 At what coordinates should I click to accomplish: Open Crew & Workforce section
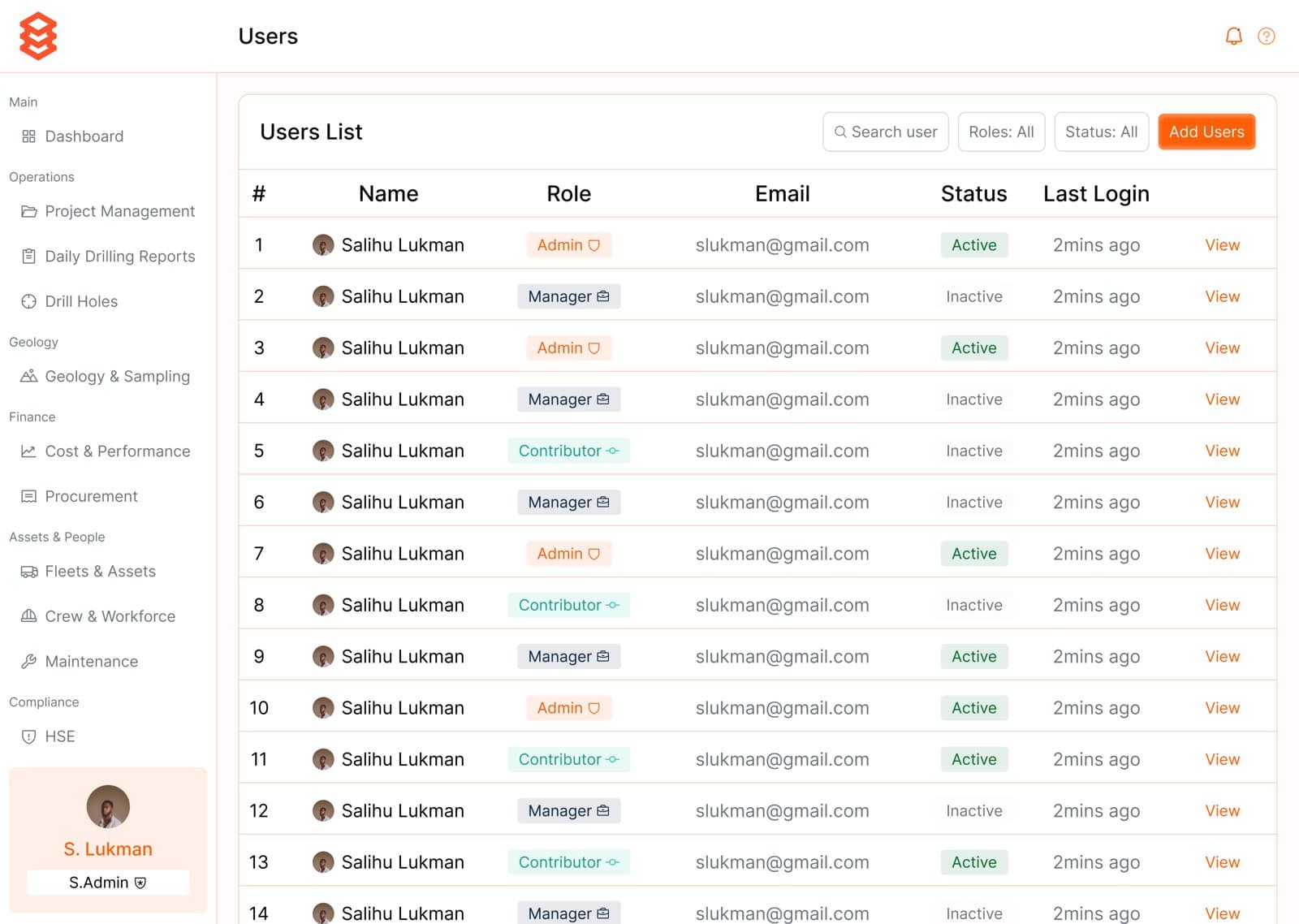click(x=110, y=616)
